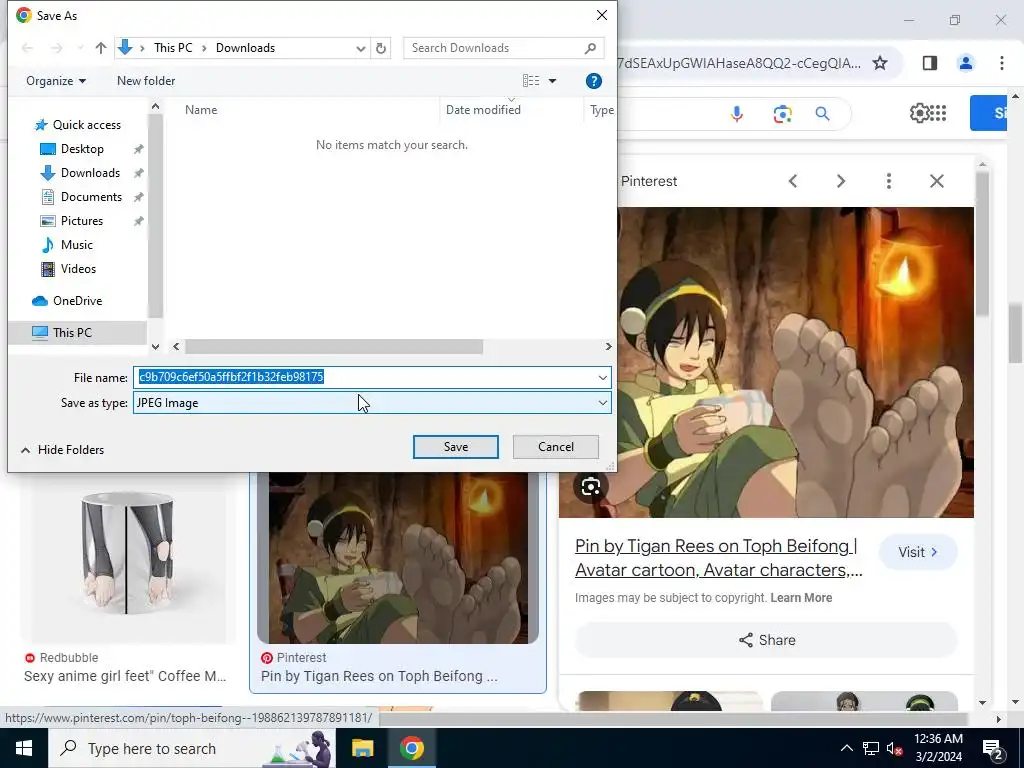Select the Pinterest Toph Beifong result thumbnail
This screenshot has height=768, width=1024.
pos(398,558)
